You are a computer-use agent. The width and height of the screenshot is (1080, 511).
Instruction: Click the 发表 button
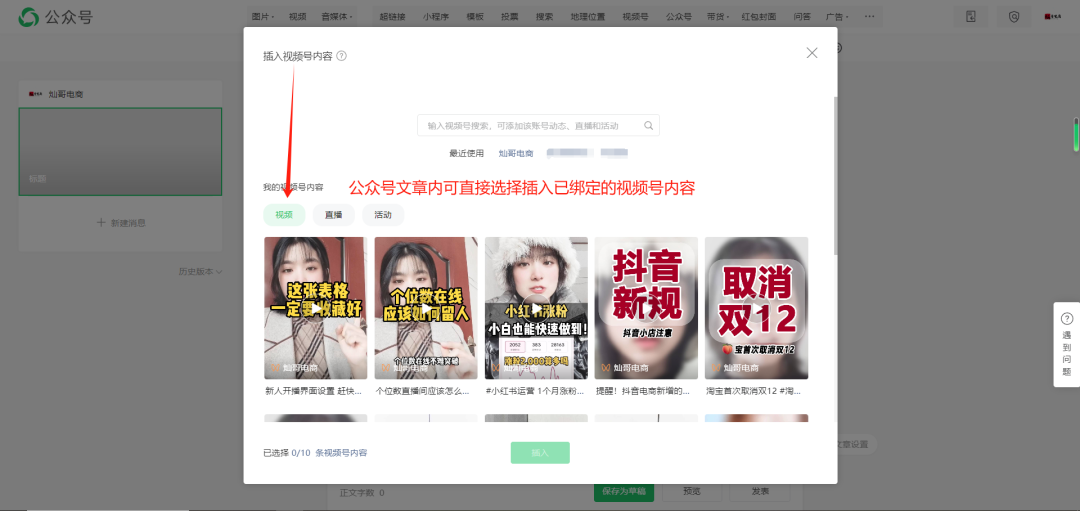(760, 492)
